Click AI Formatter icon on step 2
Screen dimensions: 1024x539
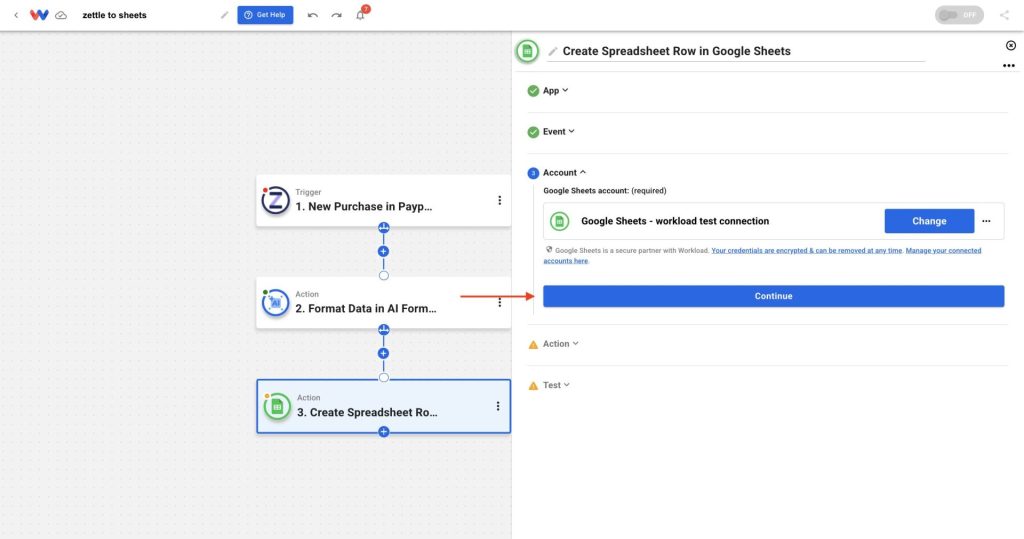pyautogui.click(x=276, y=303)
